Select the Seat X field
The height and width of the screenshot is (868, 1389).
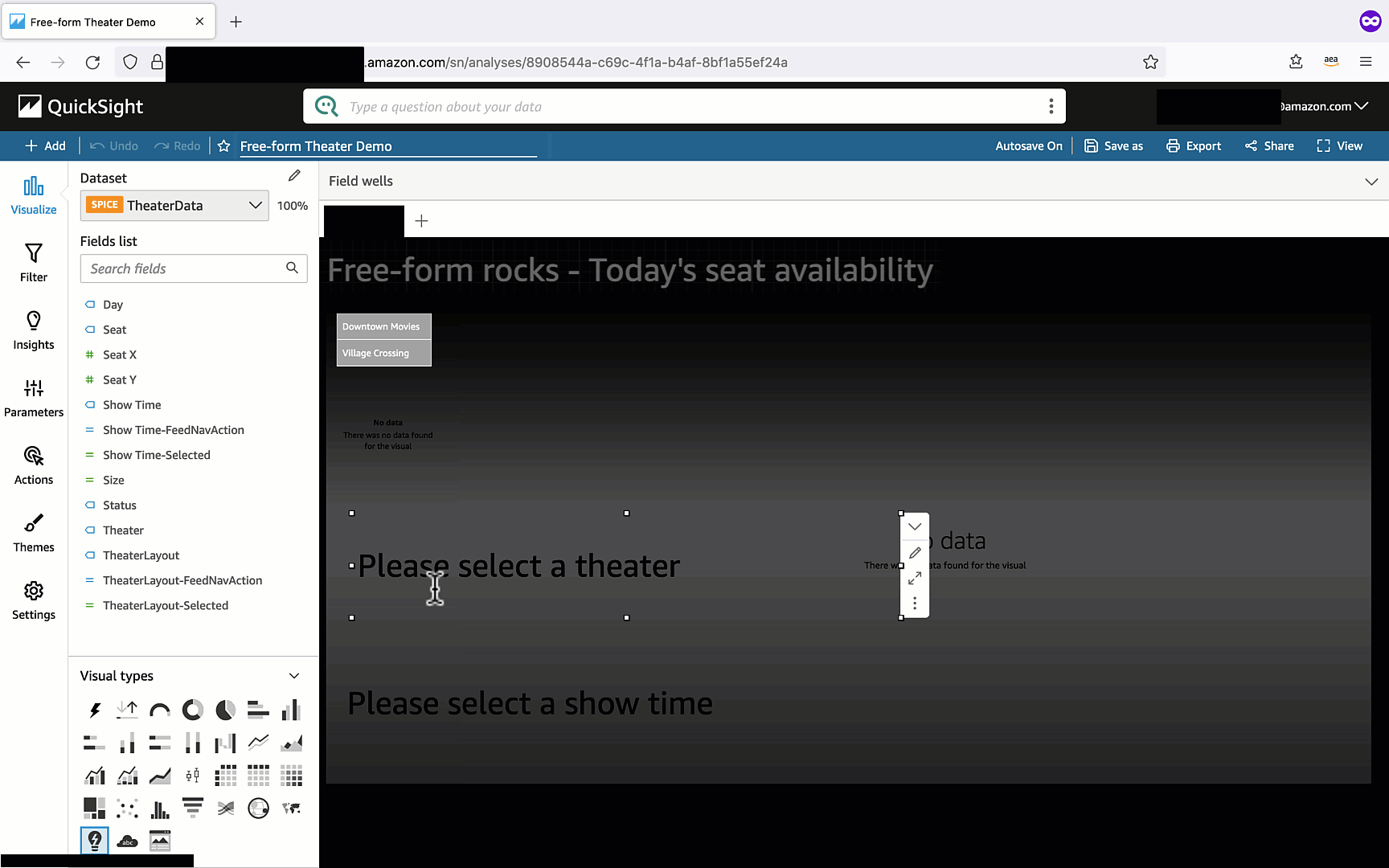[120, 354]
